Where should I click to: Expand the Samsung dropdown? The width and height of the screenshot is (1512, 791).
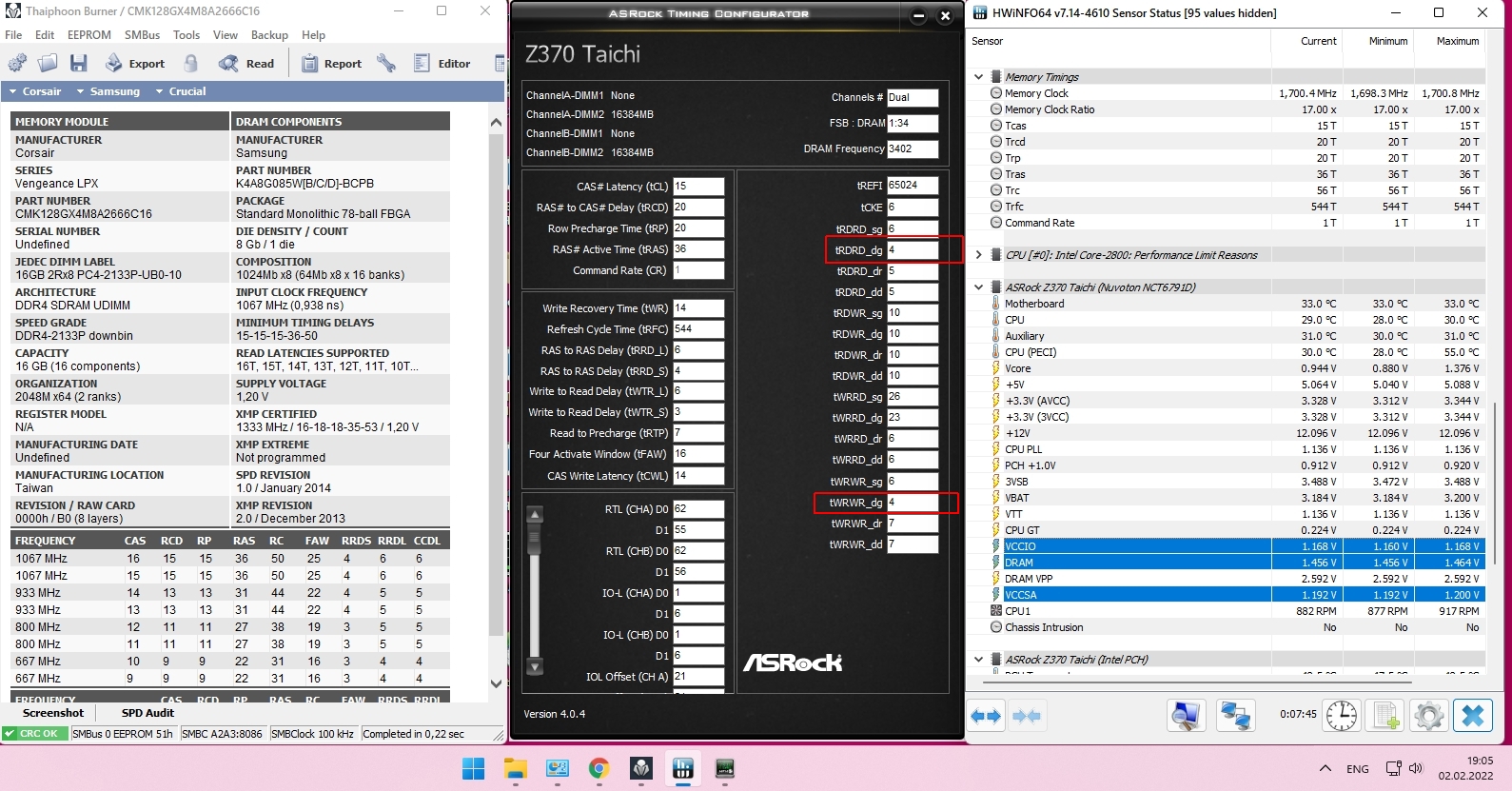[108, 91]
